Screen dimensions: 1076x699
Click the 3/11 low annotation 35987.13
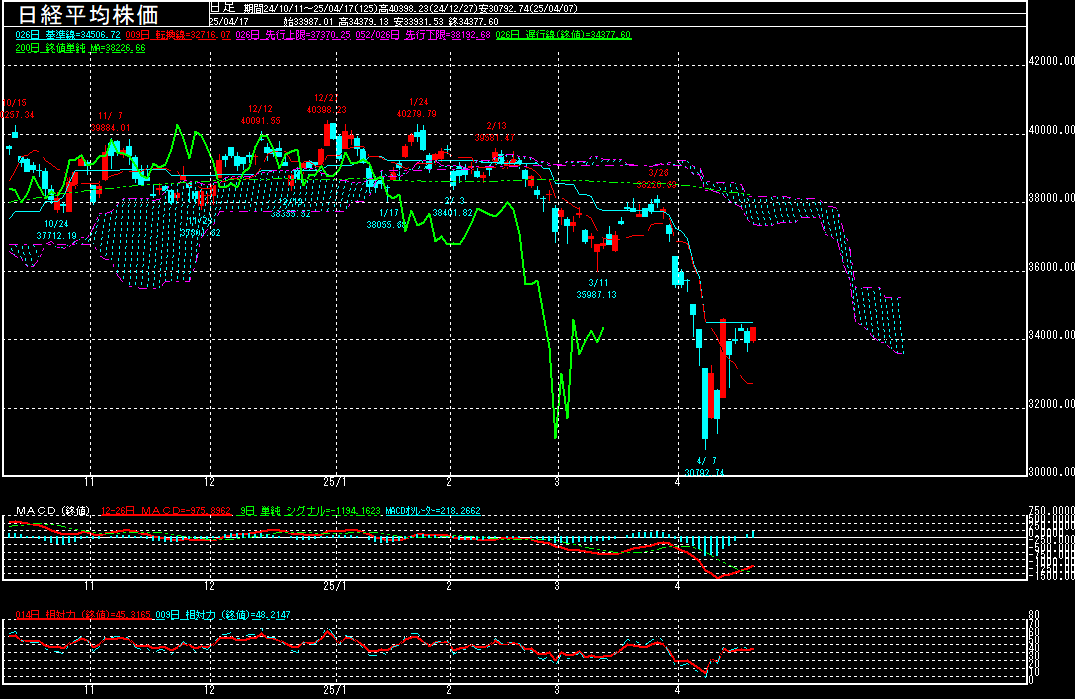click(x=597, y=289)
